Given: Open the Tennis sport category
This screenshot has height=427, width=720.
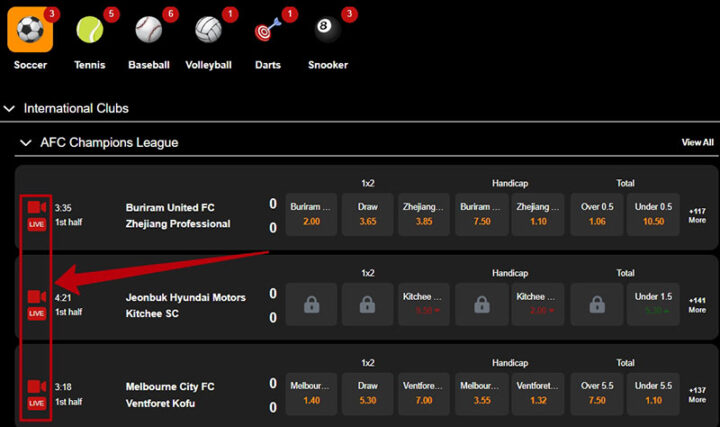Looking at the screenshot, I should [x=89, y=30].
